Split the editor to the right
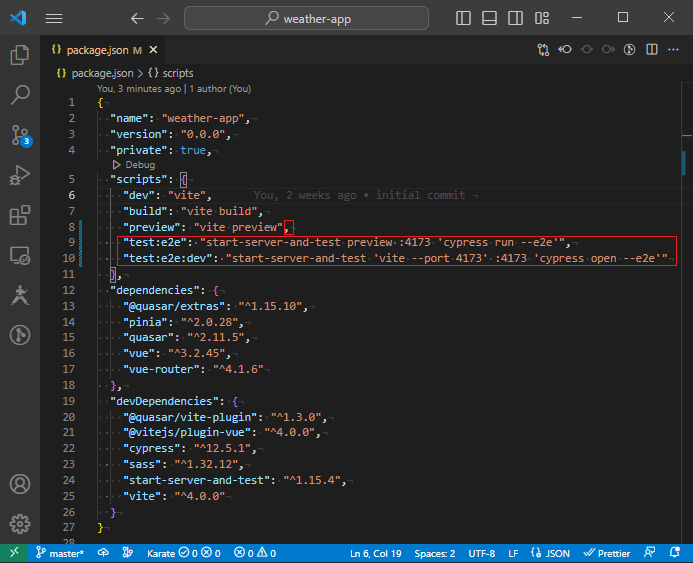The image size is (693, 563). 652,49
